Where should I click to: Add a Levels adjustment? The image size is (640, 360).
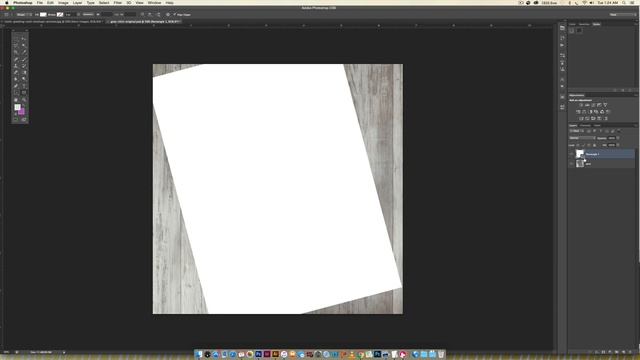[x=587, y=105]
